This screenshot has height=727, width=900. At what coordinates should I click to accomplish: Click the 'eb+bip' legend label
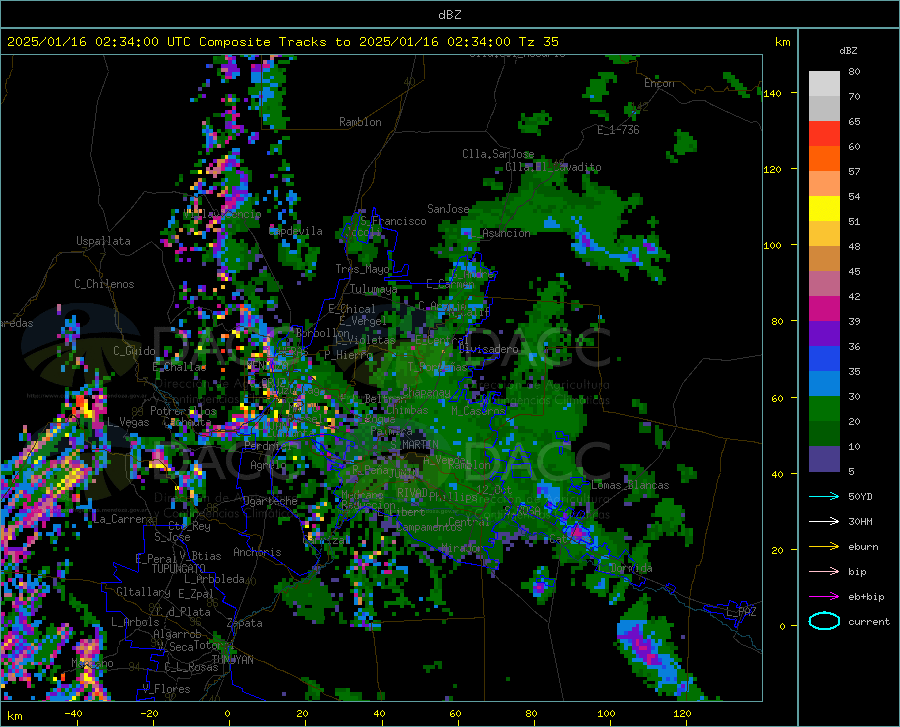pyautogui.click(x=866, y=597)
